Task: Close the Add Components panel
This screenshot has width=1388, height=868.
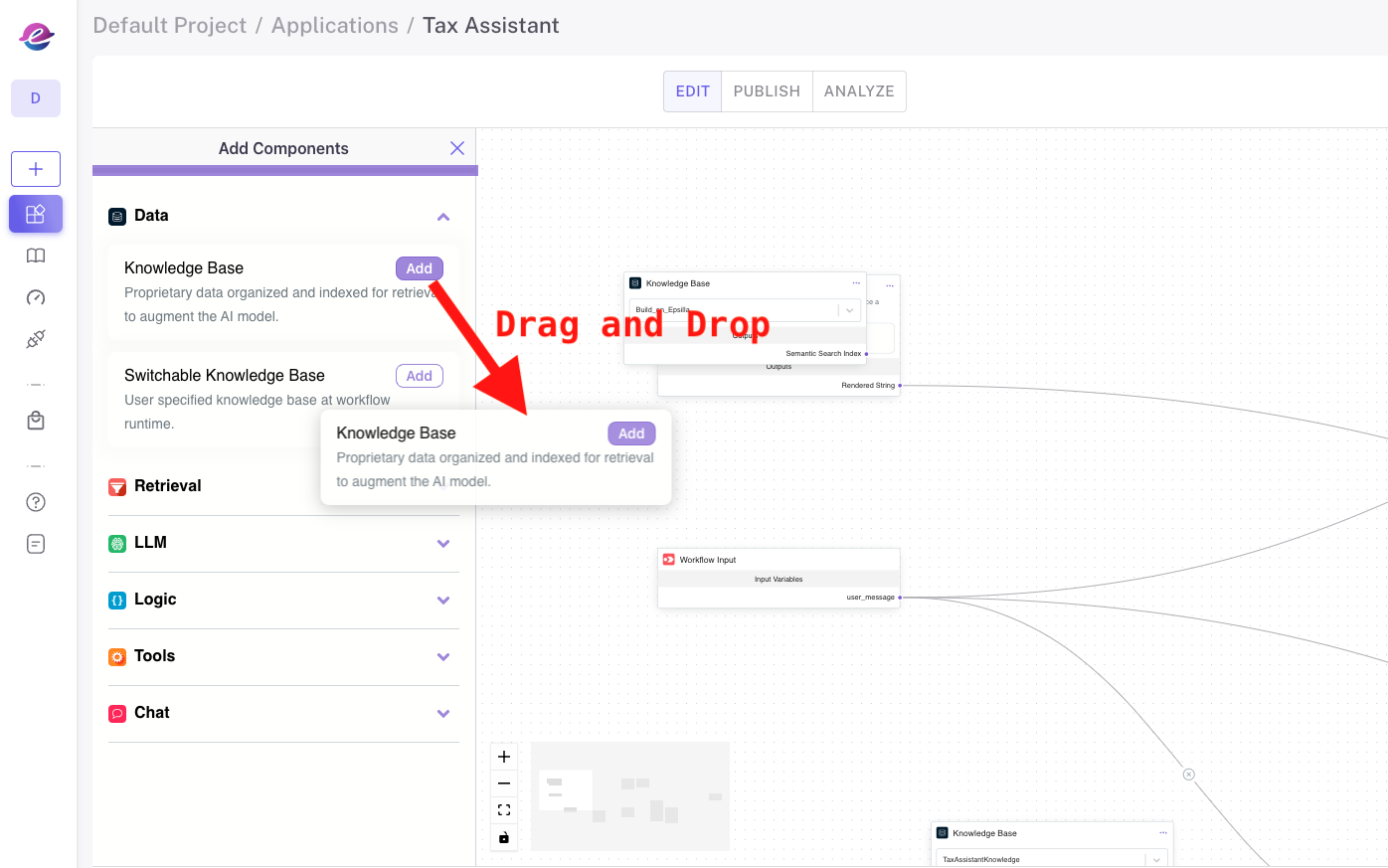Action: click(457, 148)
